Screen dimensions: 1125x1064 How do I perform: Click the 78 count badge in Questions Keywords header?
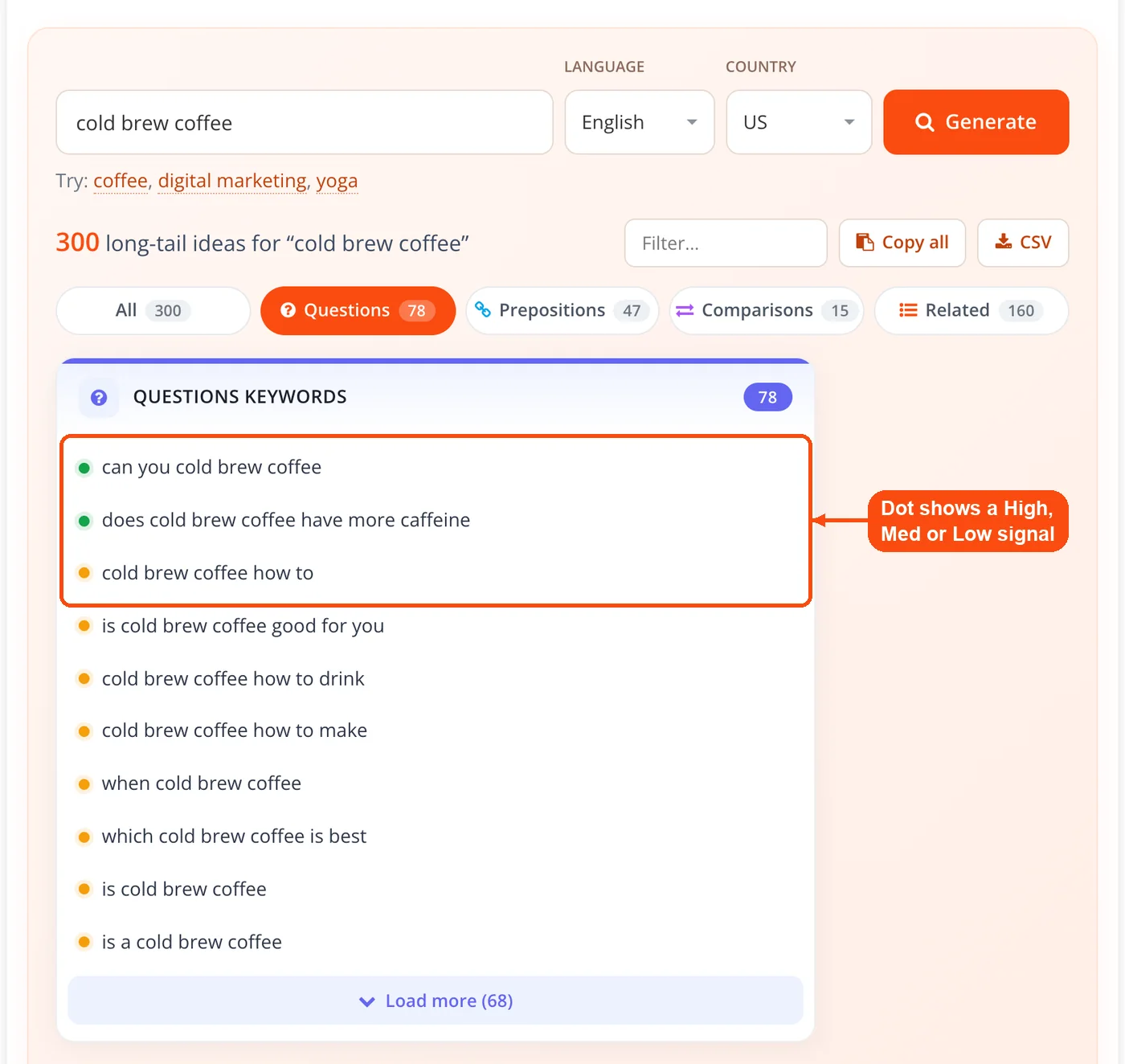tap(768, 397)
